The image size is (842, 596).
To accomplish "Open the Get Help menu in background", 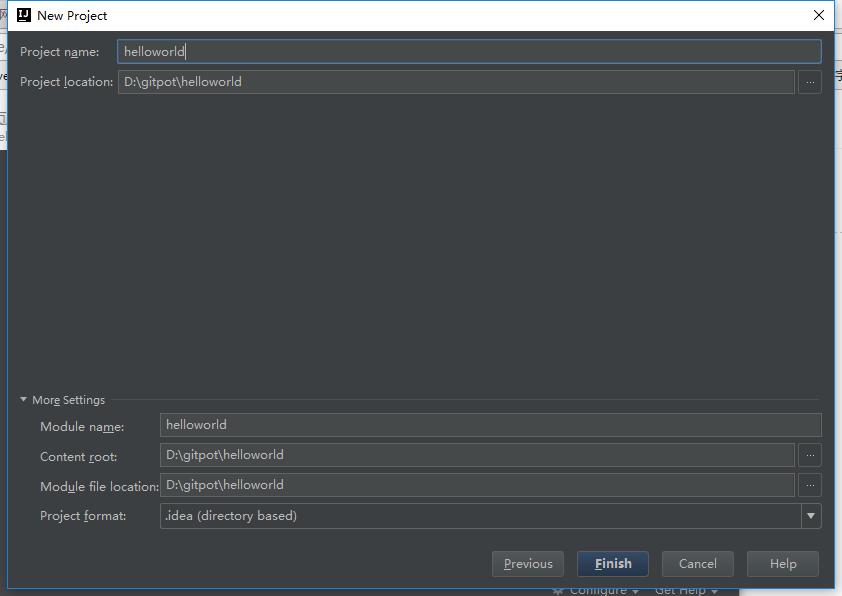I will coord(686,591).
